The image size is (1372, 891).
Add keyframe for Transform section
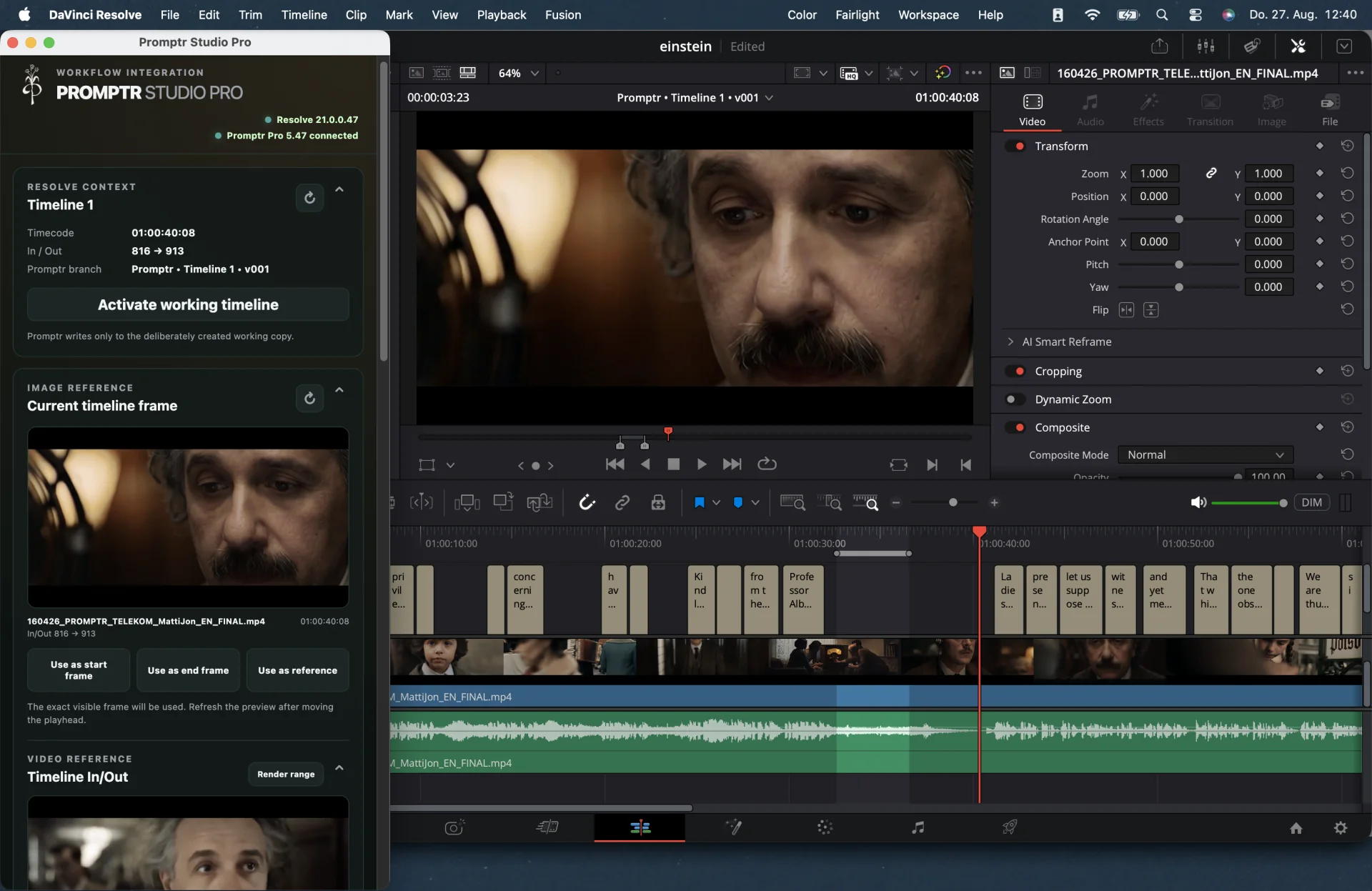pyautogui.click(x=1320, y=146)
